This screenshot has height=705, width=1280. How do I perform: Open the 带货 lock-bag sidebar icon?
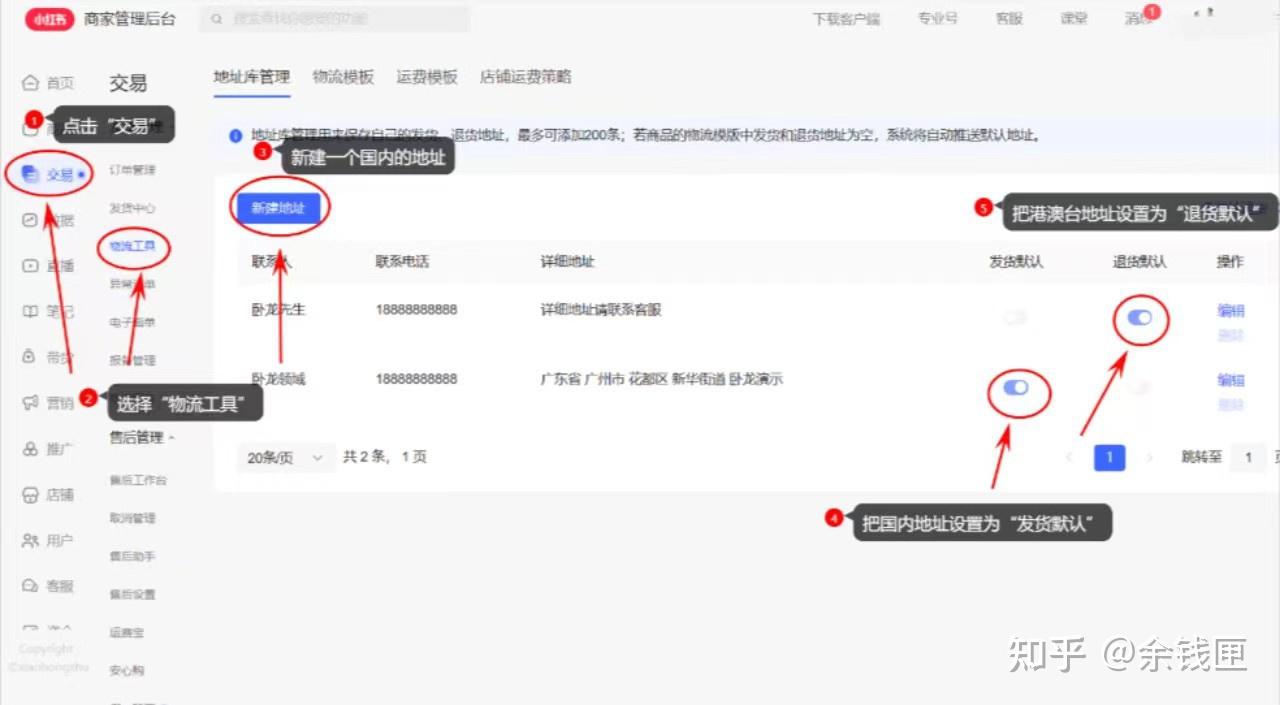tap(30, 357)
